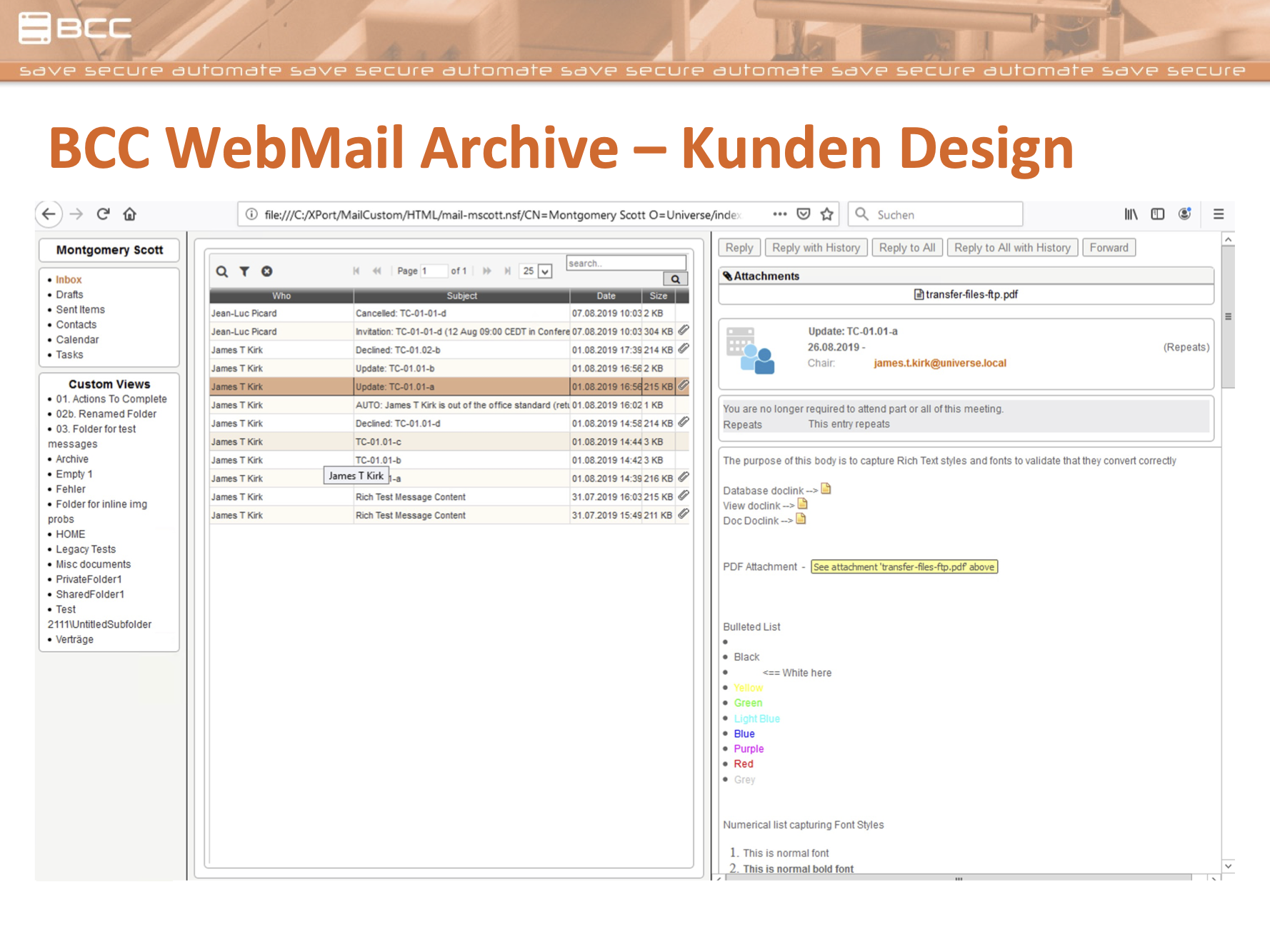Viewport: 1270px width, 952px height.
Task: Open the Firefox account icon
Action: (1185, 214)
